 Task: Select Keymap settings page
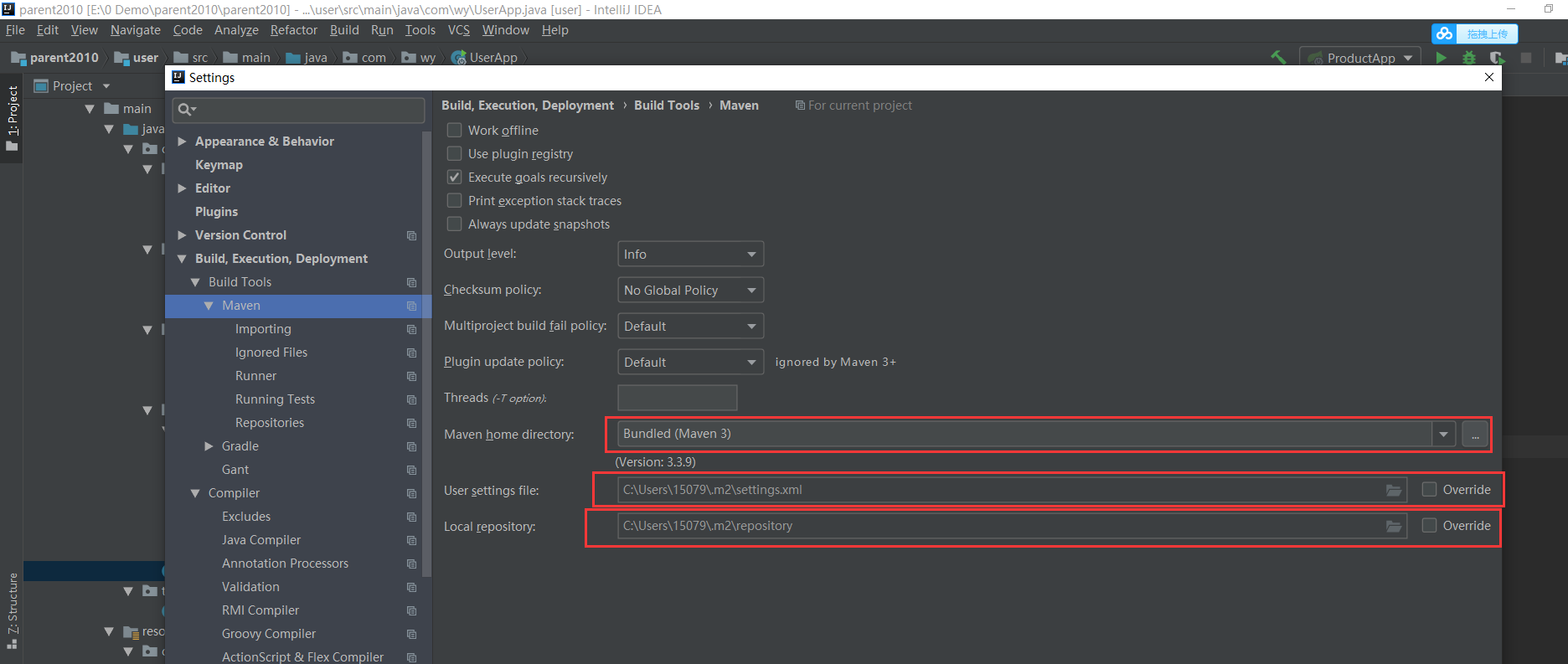click(x=219, y=165)
